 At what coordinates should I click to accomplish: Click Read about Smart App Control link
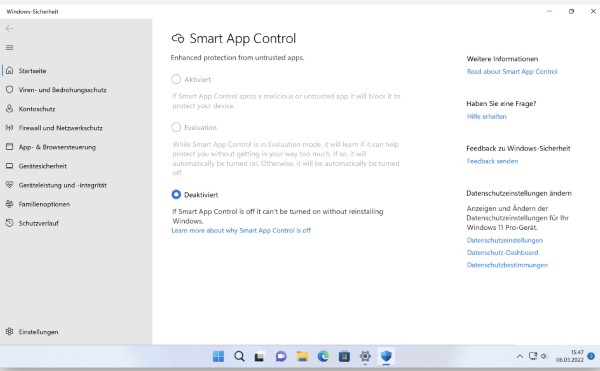(x=512, y=72)
